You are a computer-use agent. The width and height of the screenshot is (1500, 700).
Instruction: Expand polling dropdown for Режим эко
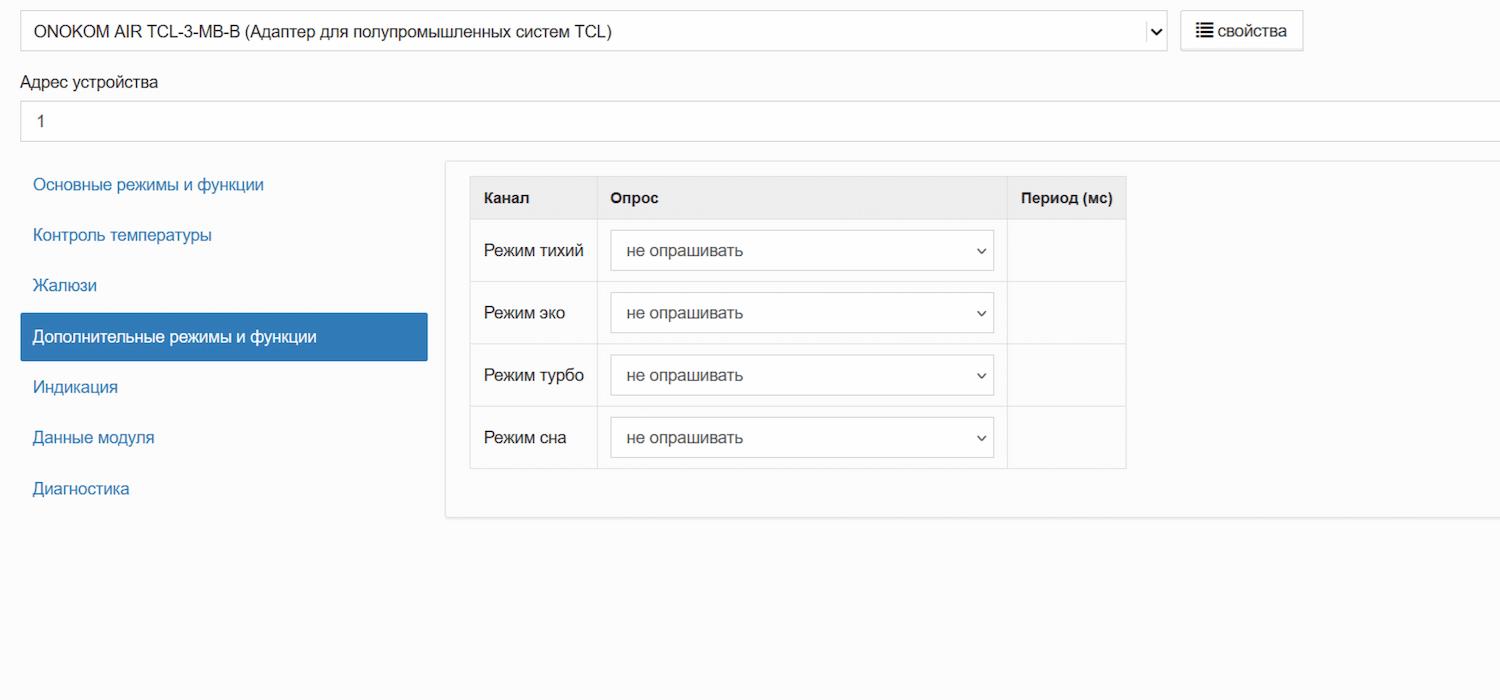pyautogui.click(x=802, y=313)
